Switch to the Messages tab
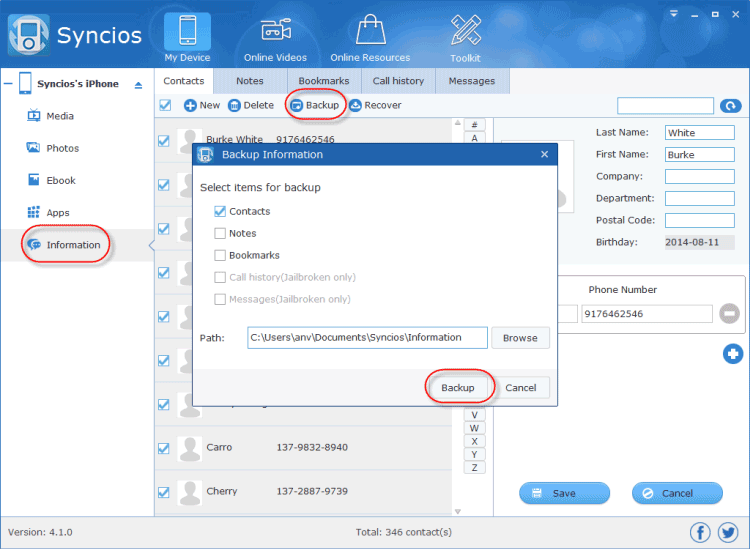 coord(472,81)
